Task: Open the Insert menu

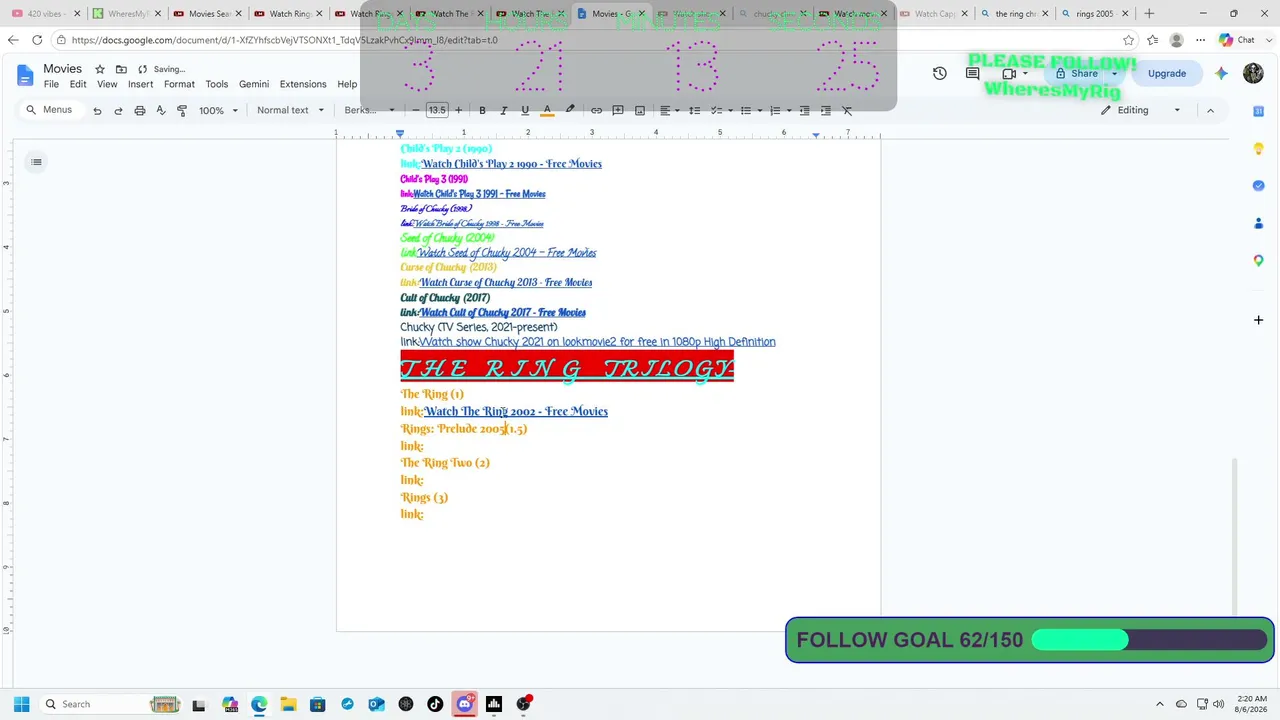Action: (140, 84)
